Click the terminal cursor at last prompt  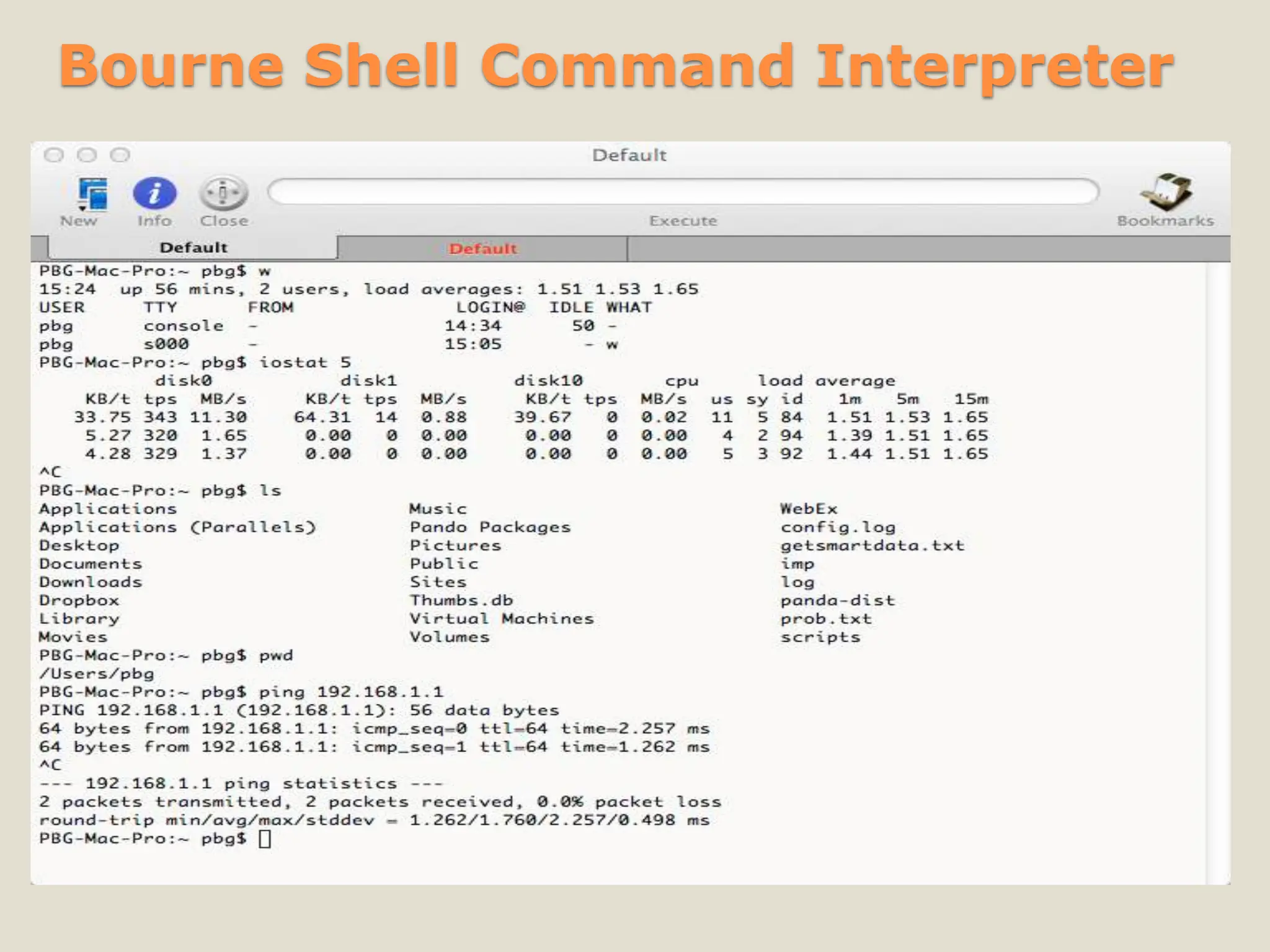click(x=265, y=839)
